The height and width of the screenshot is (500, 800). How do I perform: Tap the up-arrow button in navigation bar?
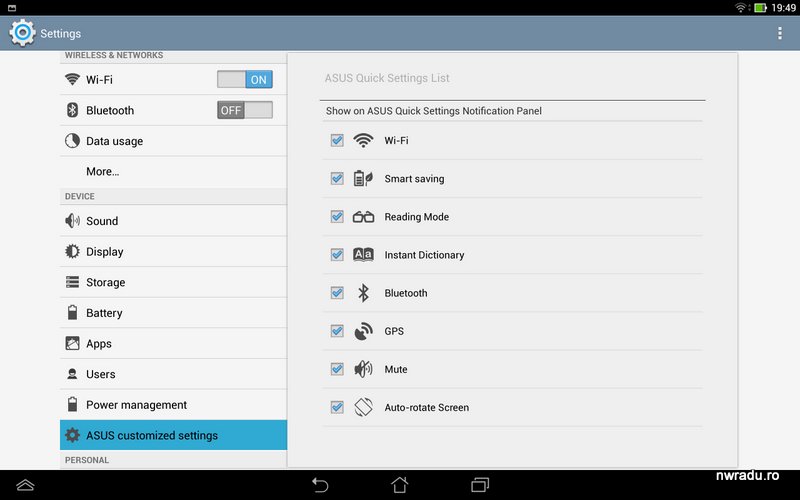point(25,485)
